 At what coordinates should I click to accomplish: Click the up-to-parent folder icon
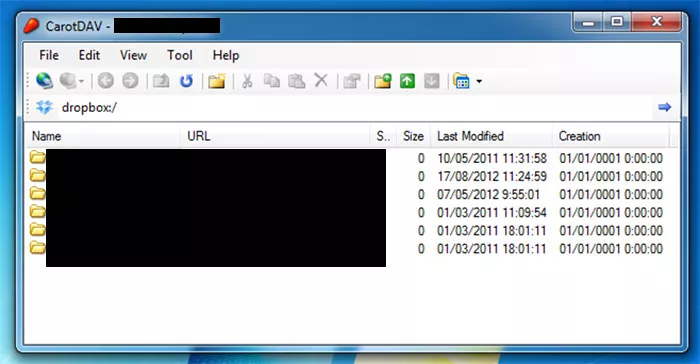tap(161, 81)
